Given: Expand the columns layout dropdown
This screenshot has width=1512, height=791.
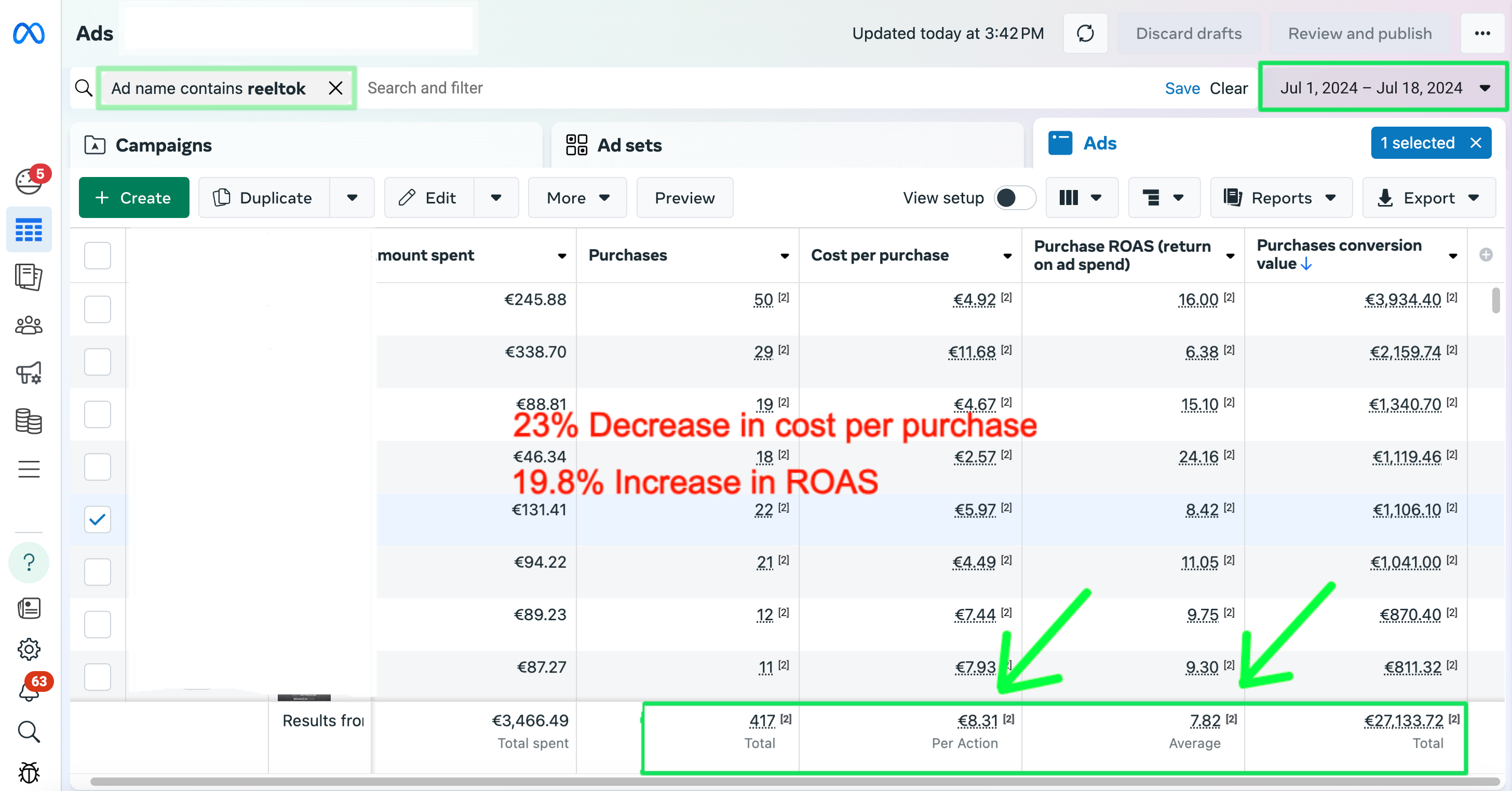Looking at the screenshot, I should click(1081, 198).
